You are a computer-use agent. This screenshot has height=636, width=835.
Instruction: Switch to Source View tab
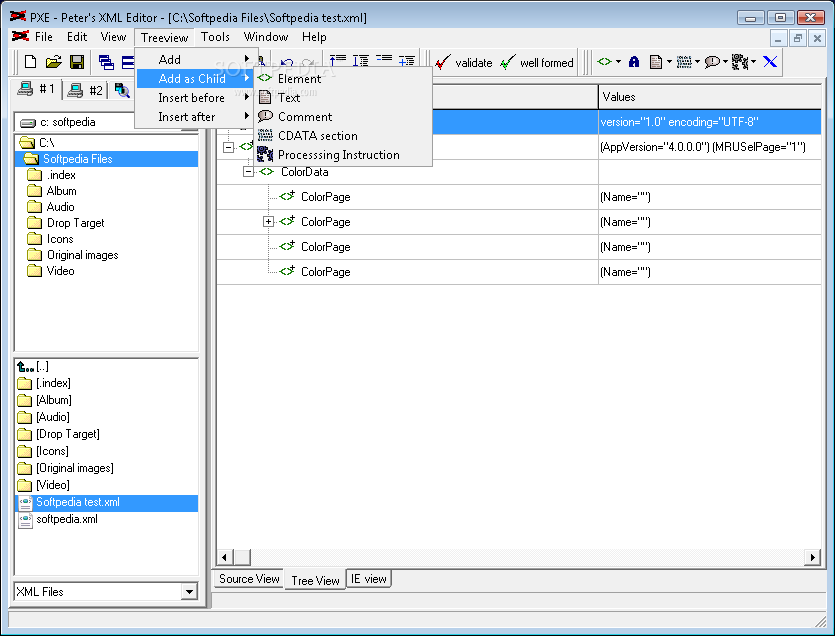[x=249, y=579]
